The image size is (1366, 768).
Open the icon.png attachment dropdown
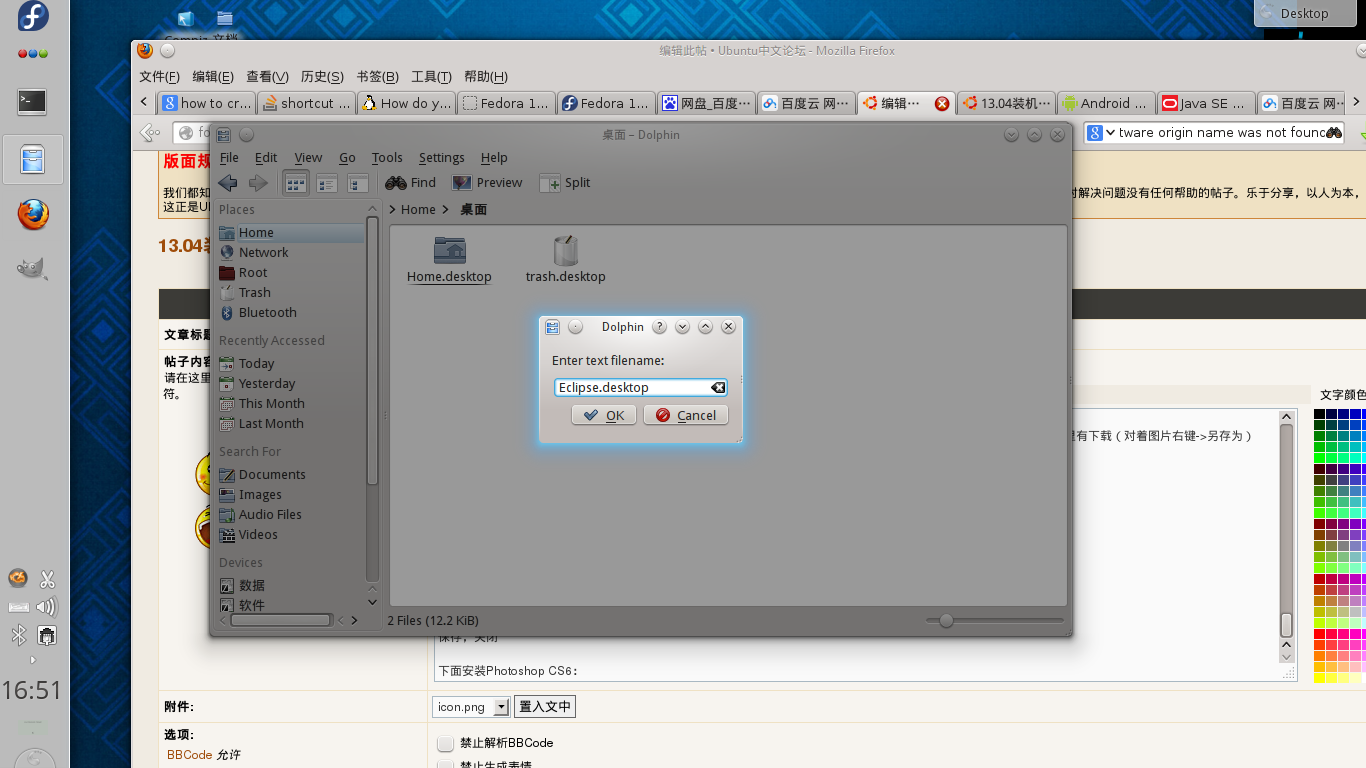[501, 707]
